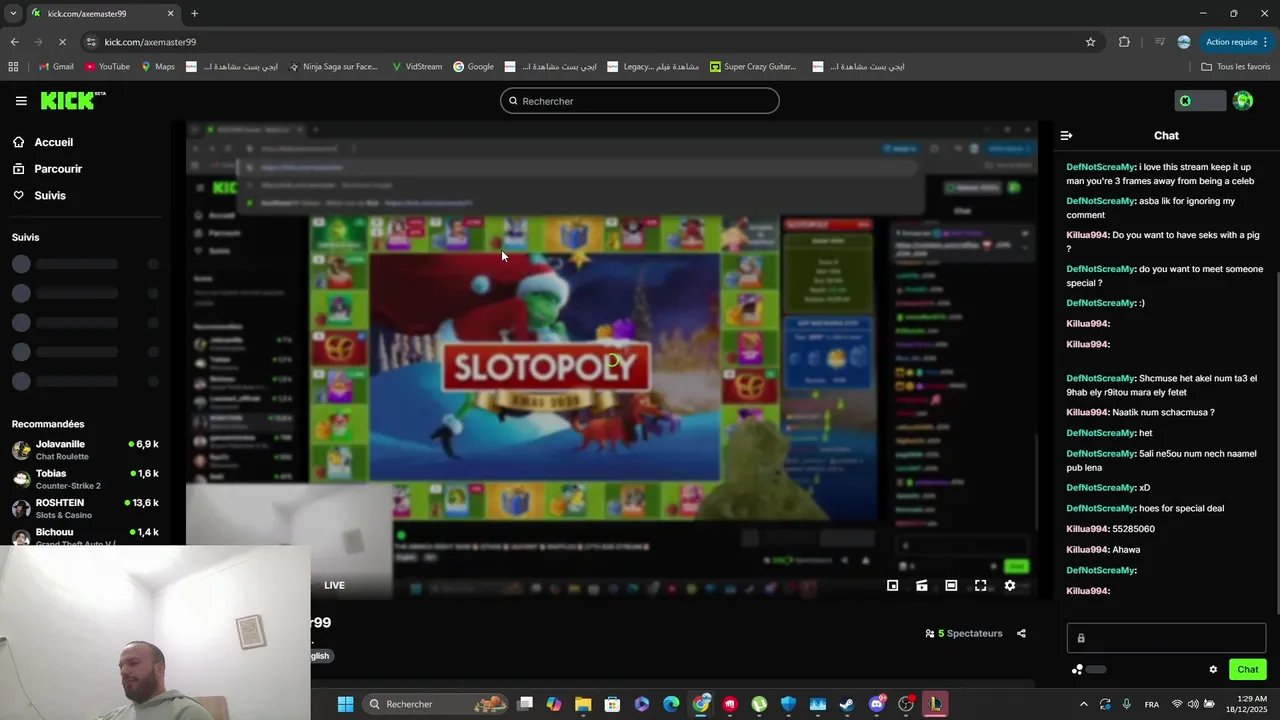Open the Gmail bookmark

tap(56, 67)
